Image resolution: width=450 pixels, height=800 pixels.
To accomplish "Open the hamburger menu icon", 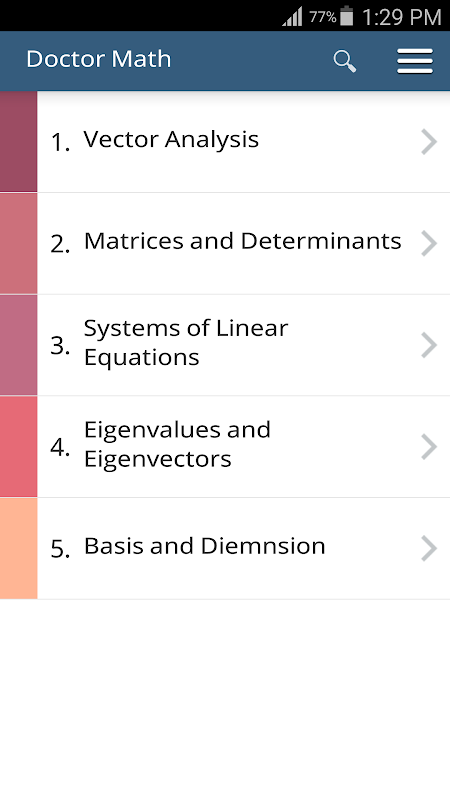I will [x=415, y=61].
